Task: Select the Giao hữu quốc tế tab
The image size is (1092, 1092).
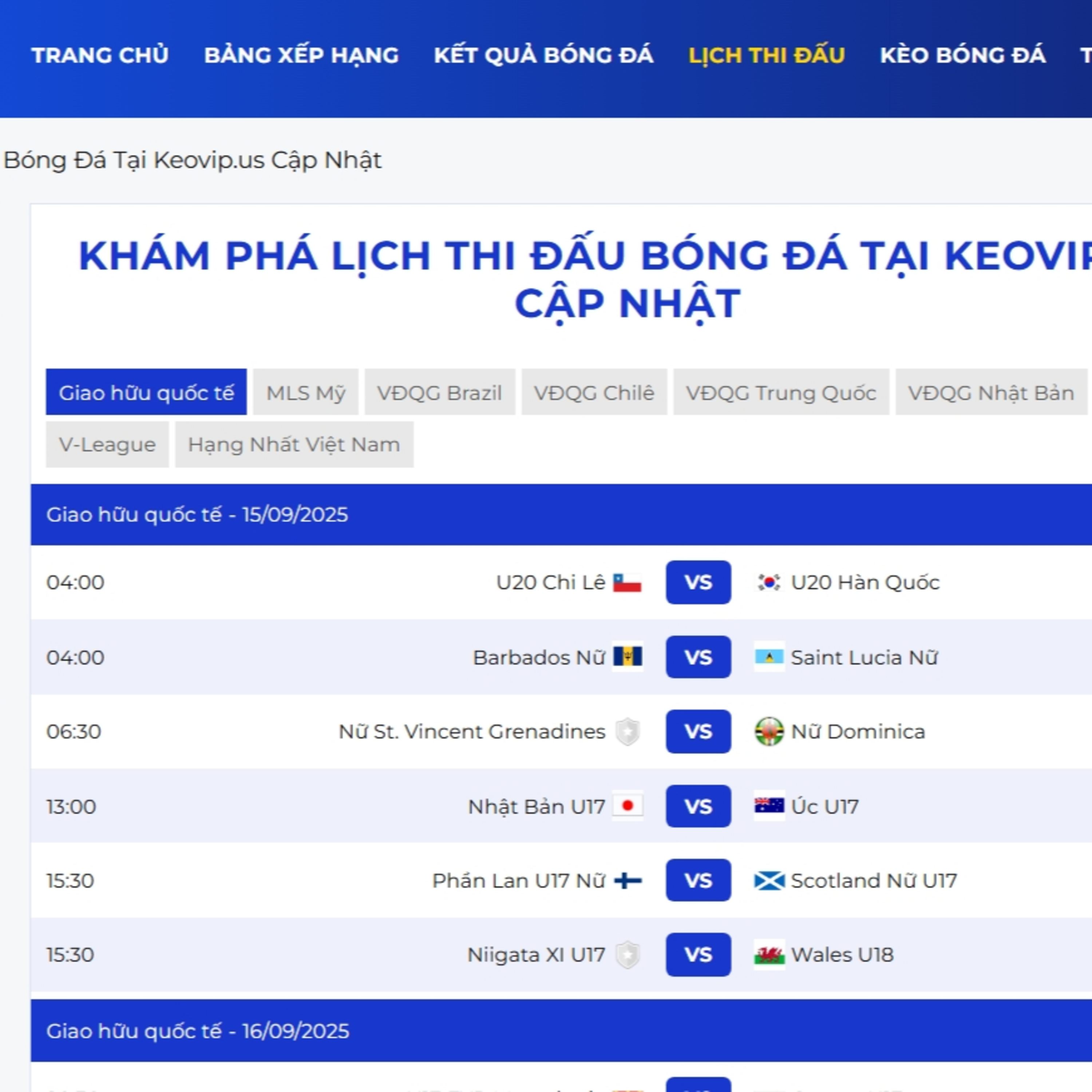Action: pyautogui.click(x=146, y=392)
